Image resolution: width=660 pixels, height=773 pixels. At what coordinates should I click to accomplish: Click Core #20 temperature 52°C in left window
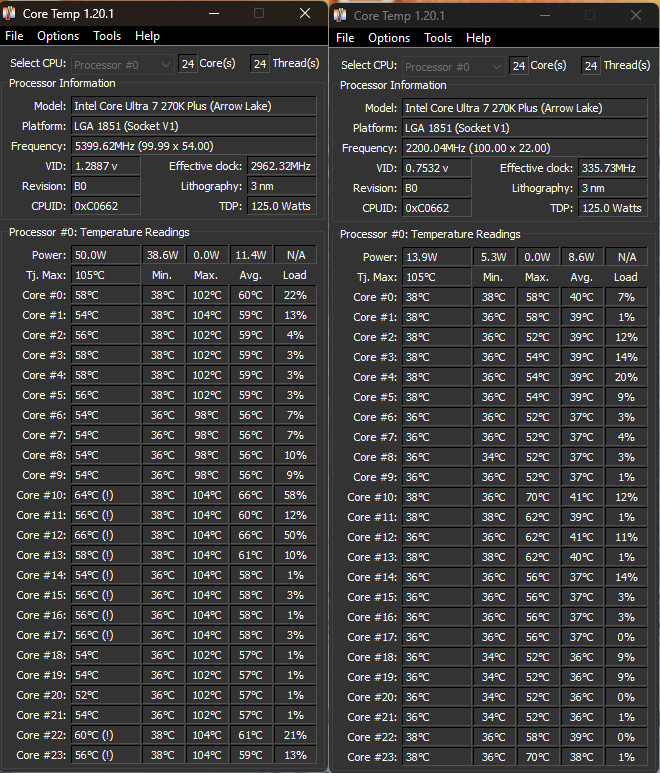106,695
